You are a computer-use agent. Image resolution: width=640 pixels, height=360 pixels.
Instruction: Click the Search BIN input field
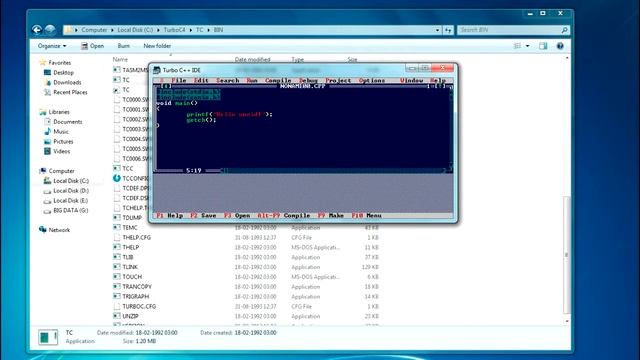513,30
